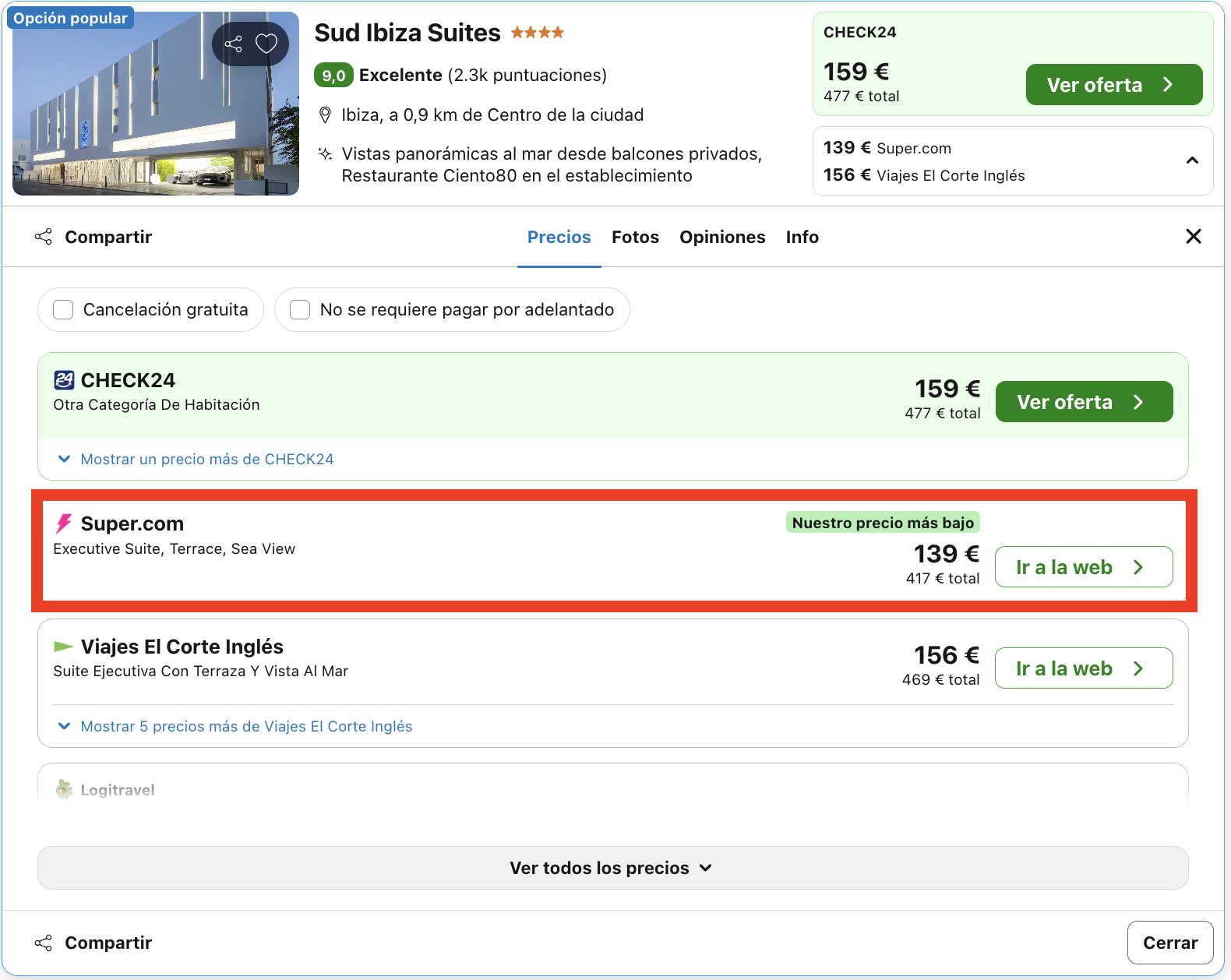Click the share icon on hotel photo

(233, 44)
